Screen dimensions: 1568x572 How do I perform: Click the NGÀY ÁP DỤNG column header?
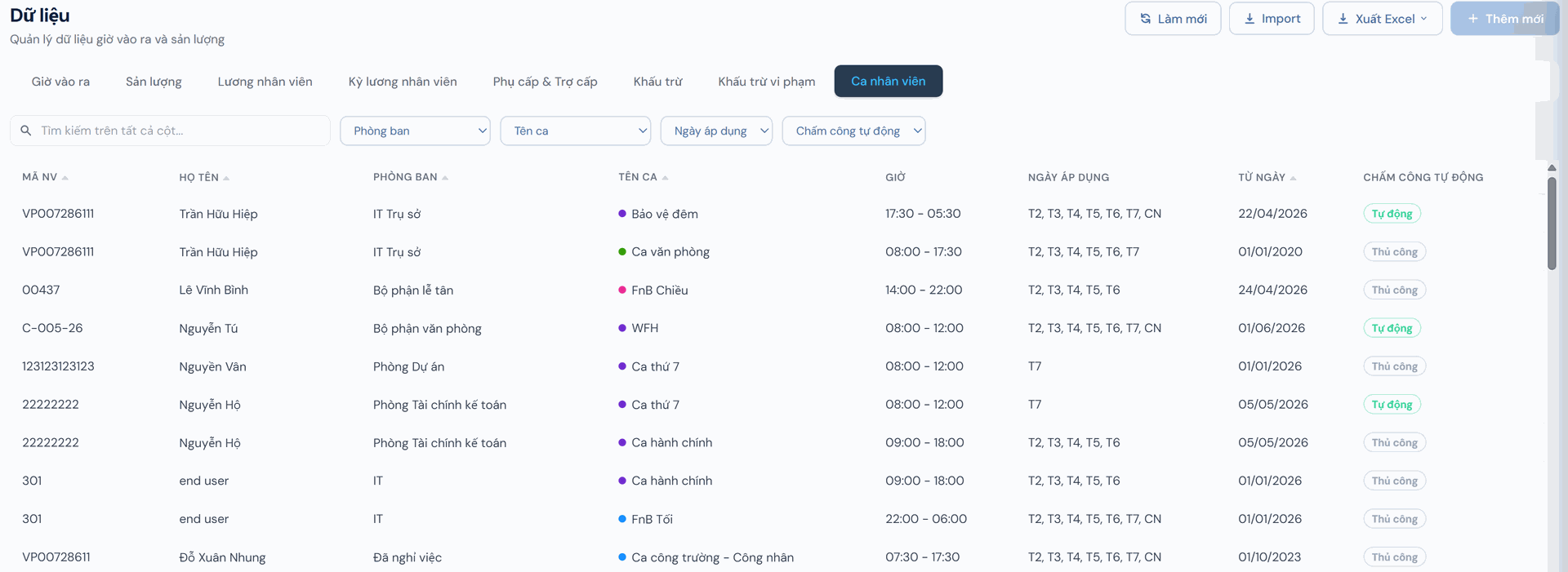click(x=1068, y=177)
